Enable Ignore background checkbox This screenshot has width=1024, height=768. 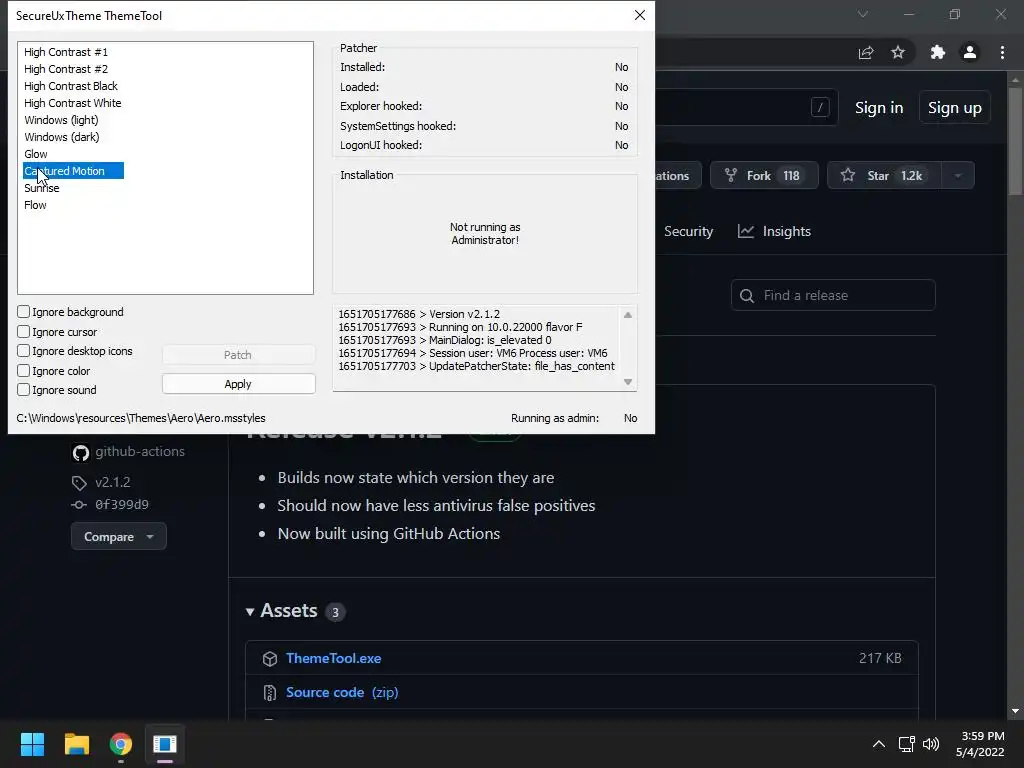(x=24, y=312)
